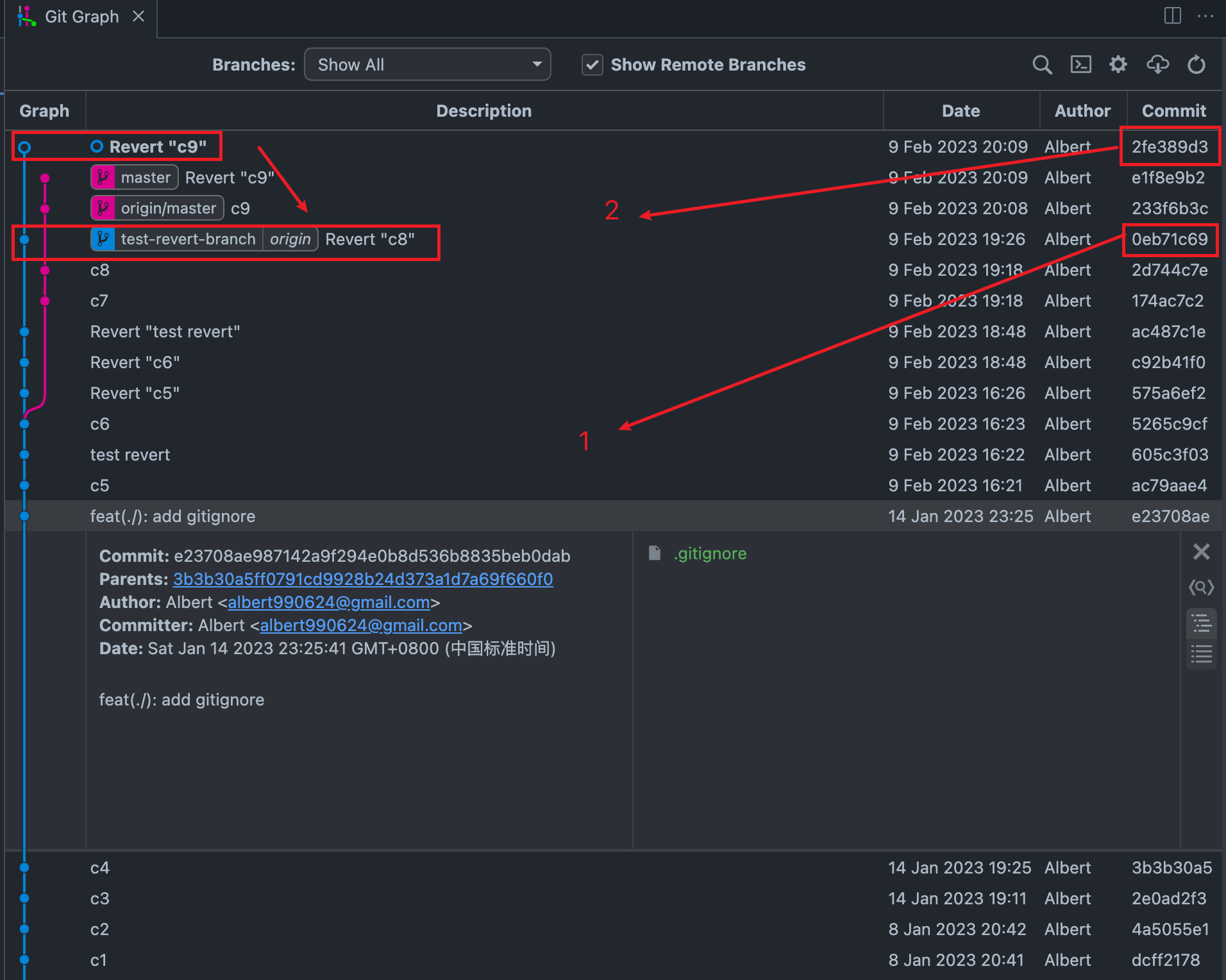
Task: Select the c7 commit row
Action: [613, 301]
